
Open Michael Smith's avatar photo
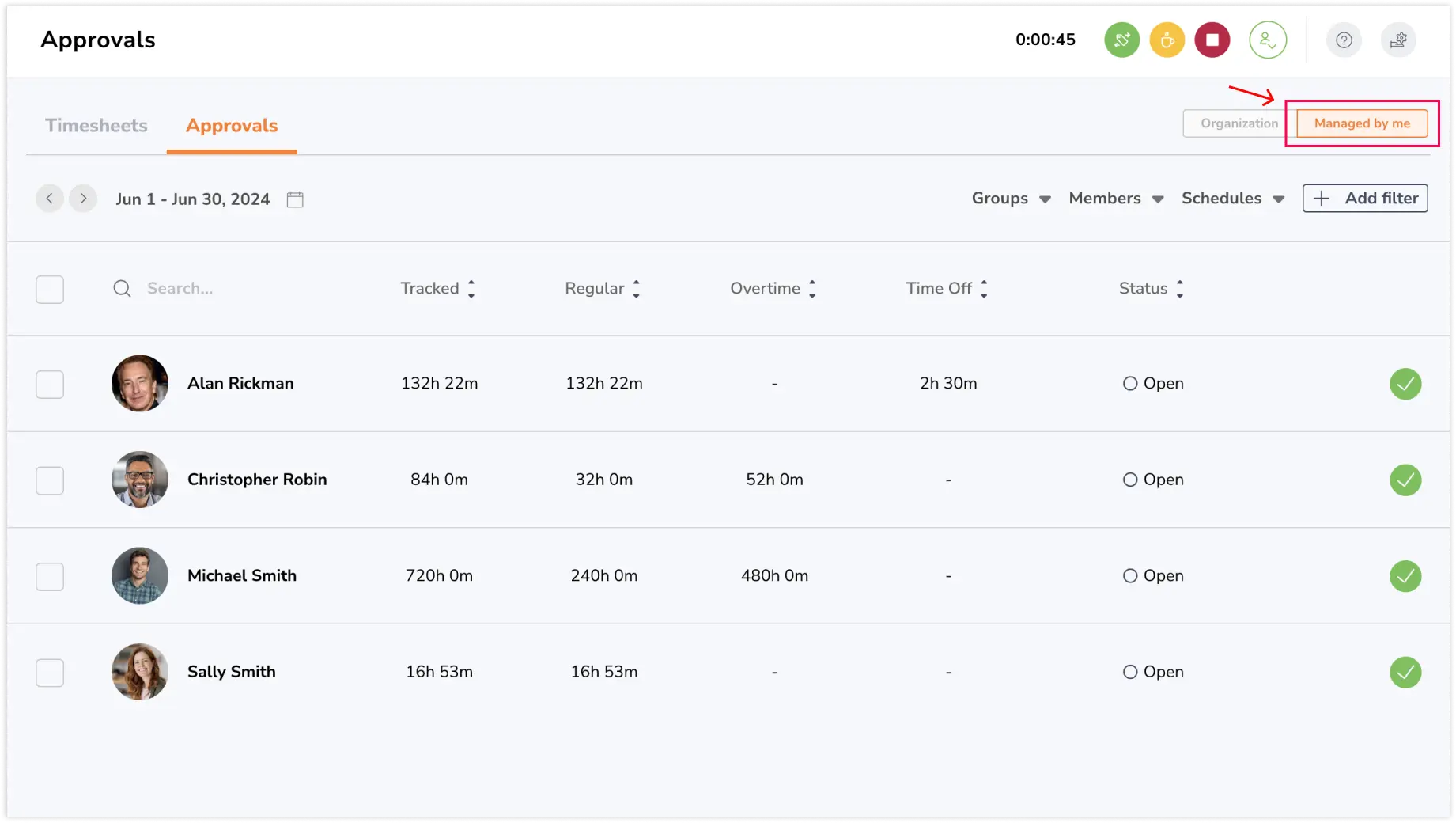coord(140,576)
